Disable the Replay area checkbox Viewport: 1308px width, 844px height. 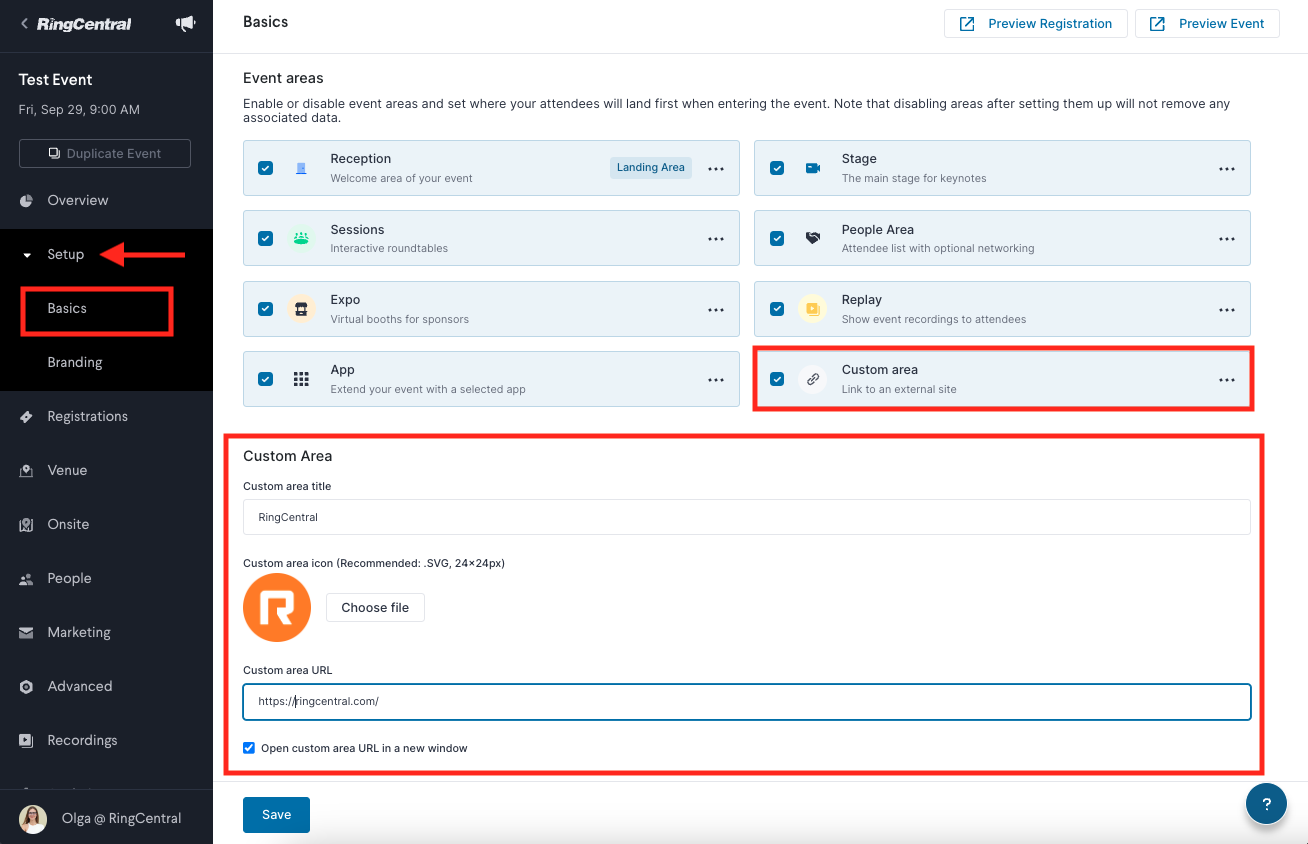[x=777, y=309]
